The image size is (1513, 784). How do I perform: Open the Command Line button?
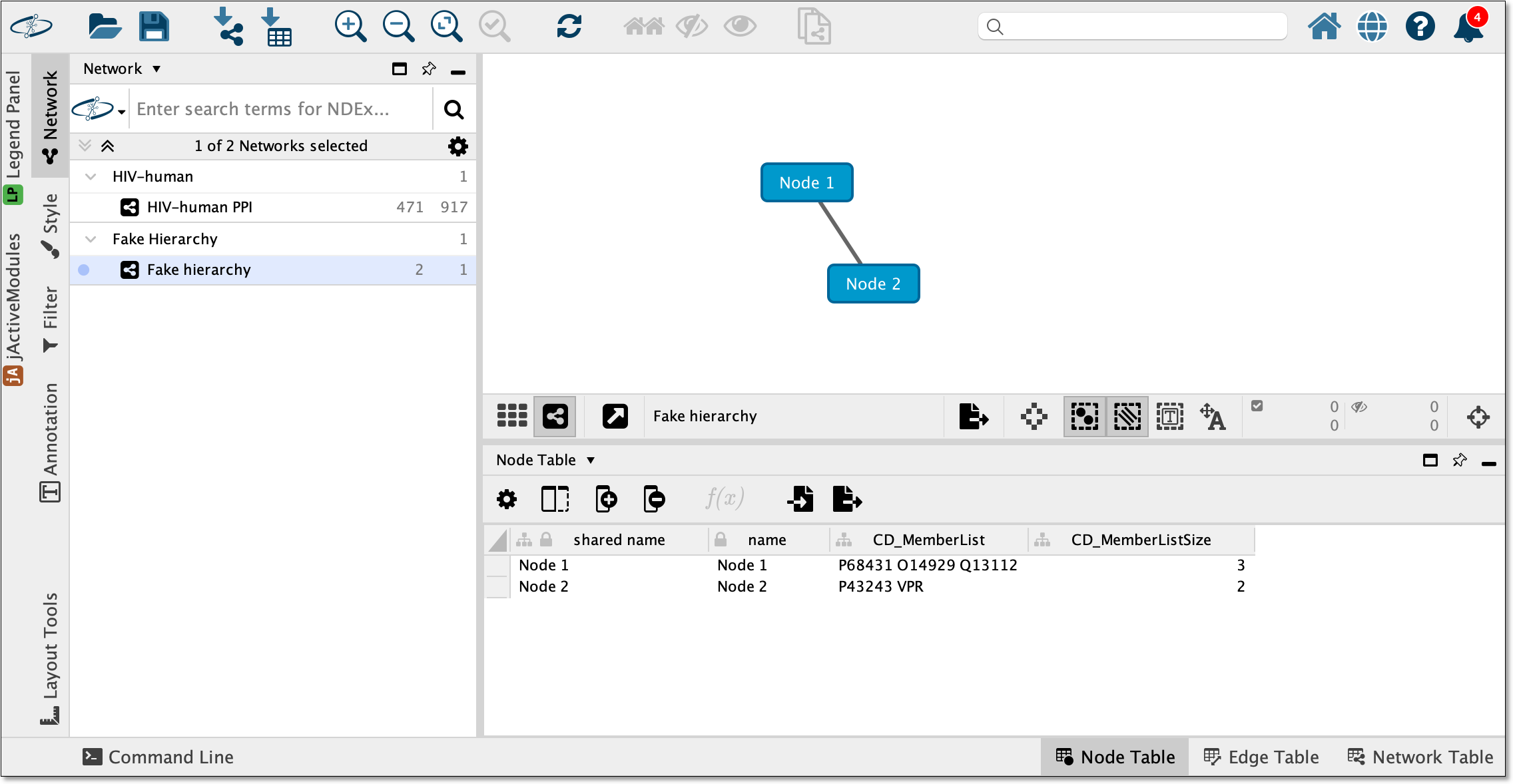click(158, 757)
